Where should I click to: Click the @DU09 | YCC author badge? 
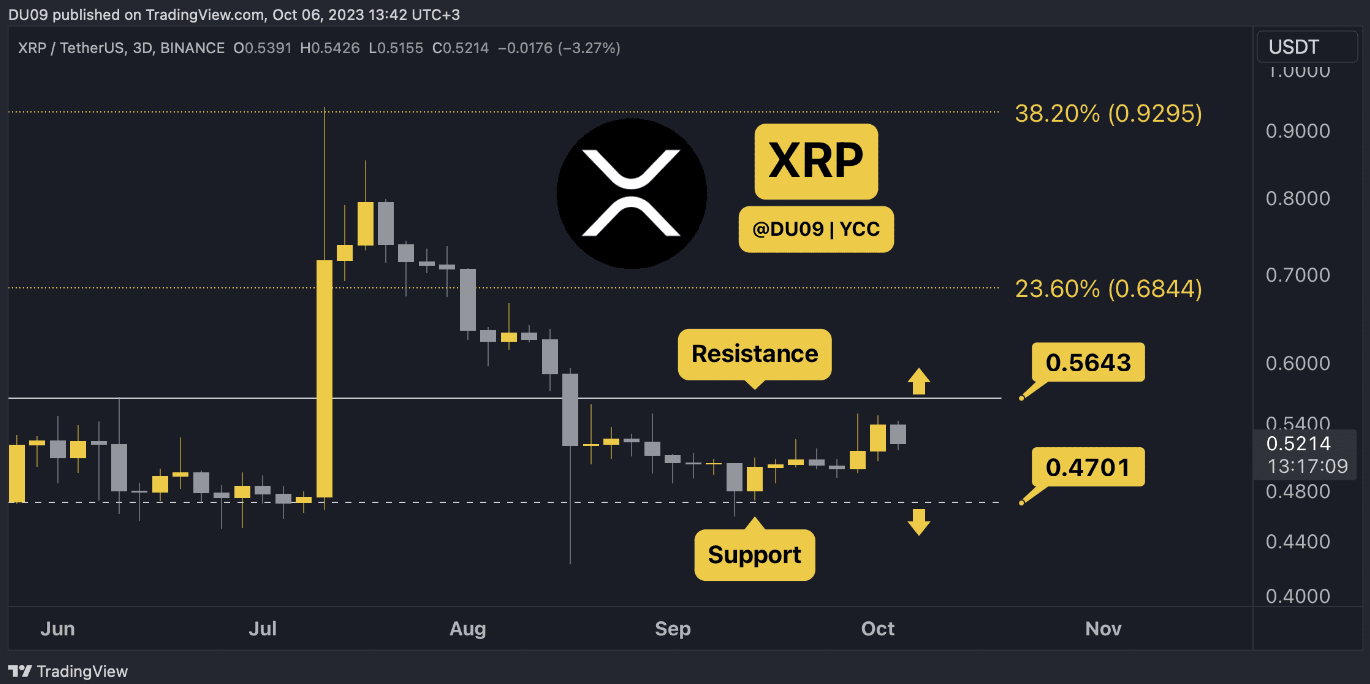(x=815, y=230)
